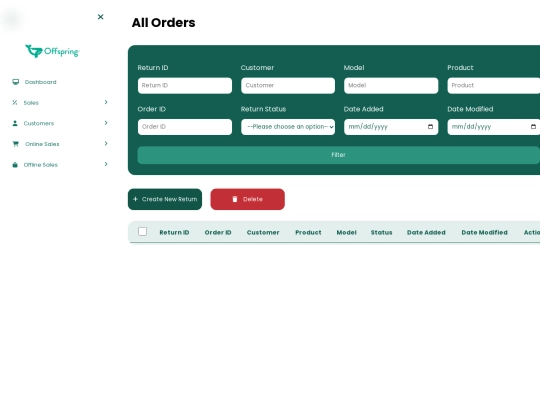Screen dimensions: 540x405
Task: Click the Online Sales cart icon
Action: (15, 144)
